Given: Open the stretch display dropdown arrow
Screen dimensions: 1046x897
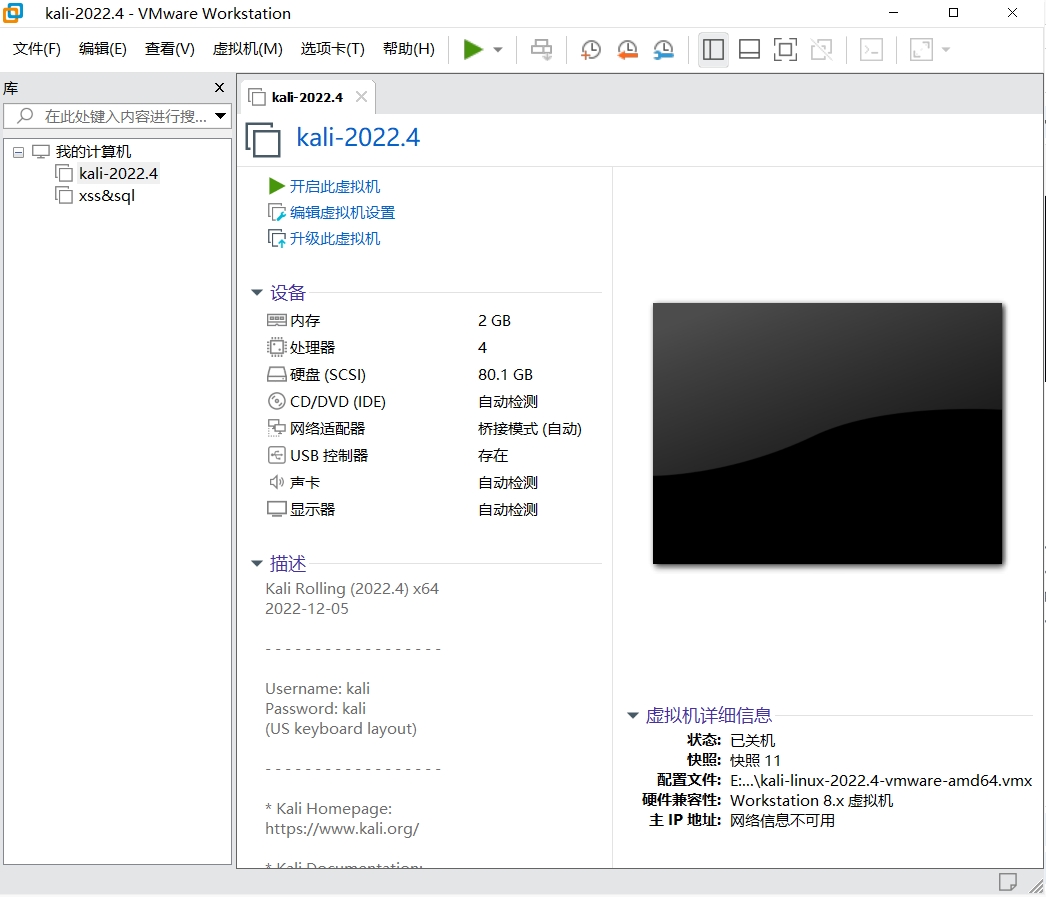Looking at the screenshot, I should click(x=945, y=50).
